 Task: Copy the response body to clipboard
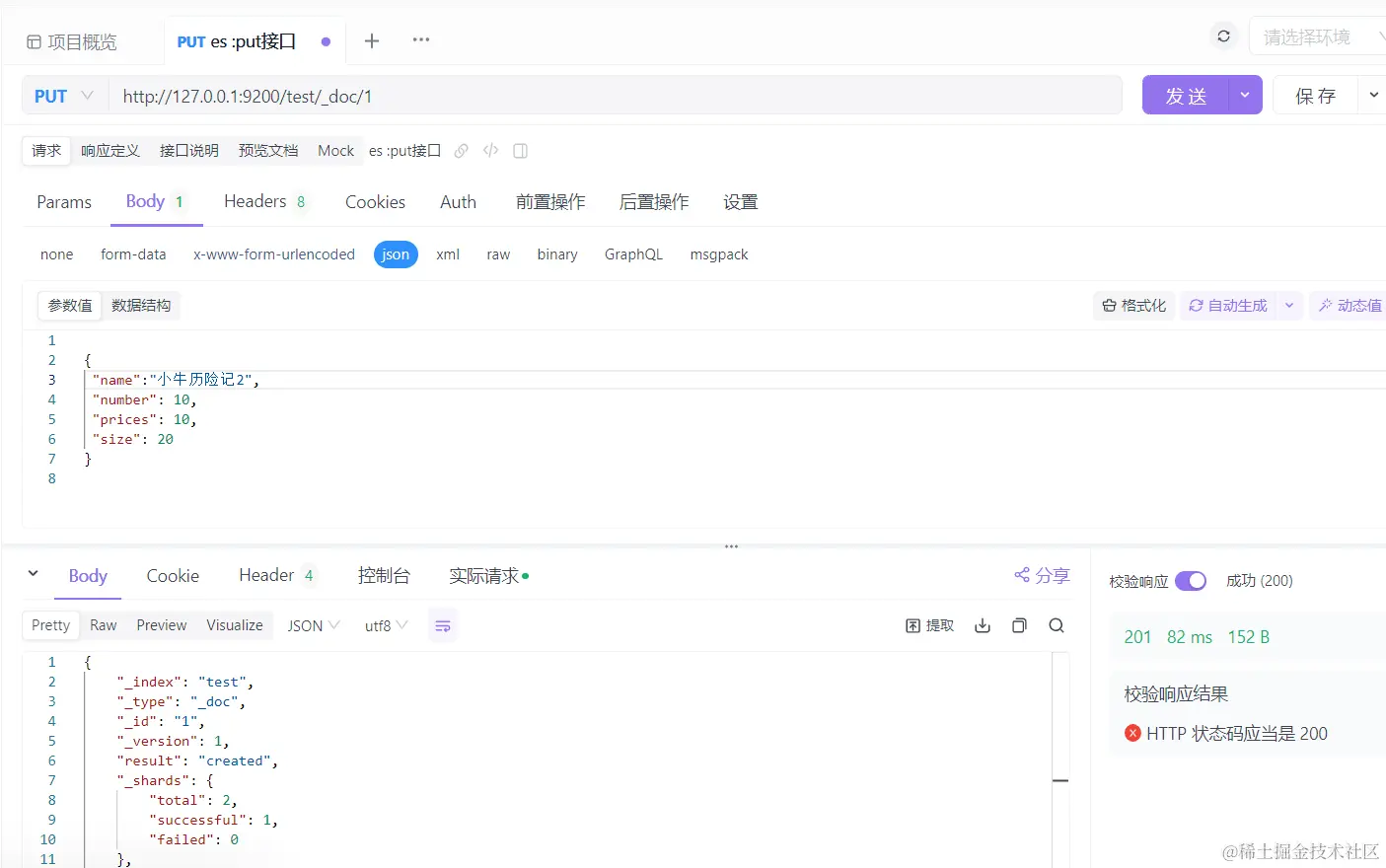click(1019, 625)
